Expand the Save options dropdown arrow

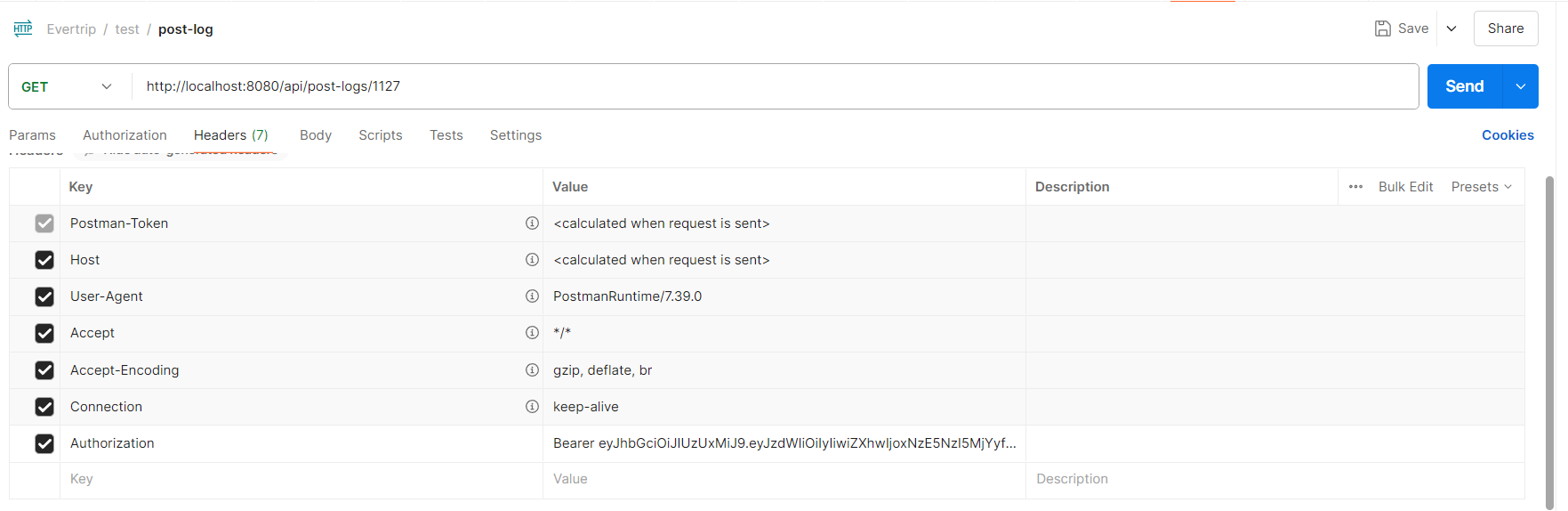coord(1451,28)
